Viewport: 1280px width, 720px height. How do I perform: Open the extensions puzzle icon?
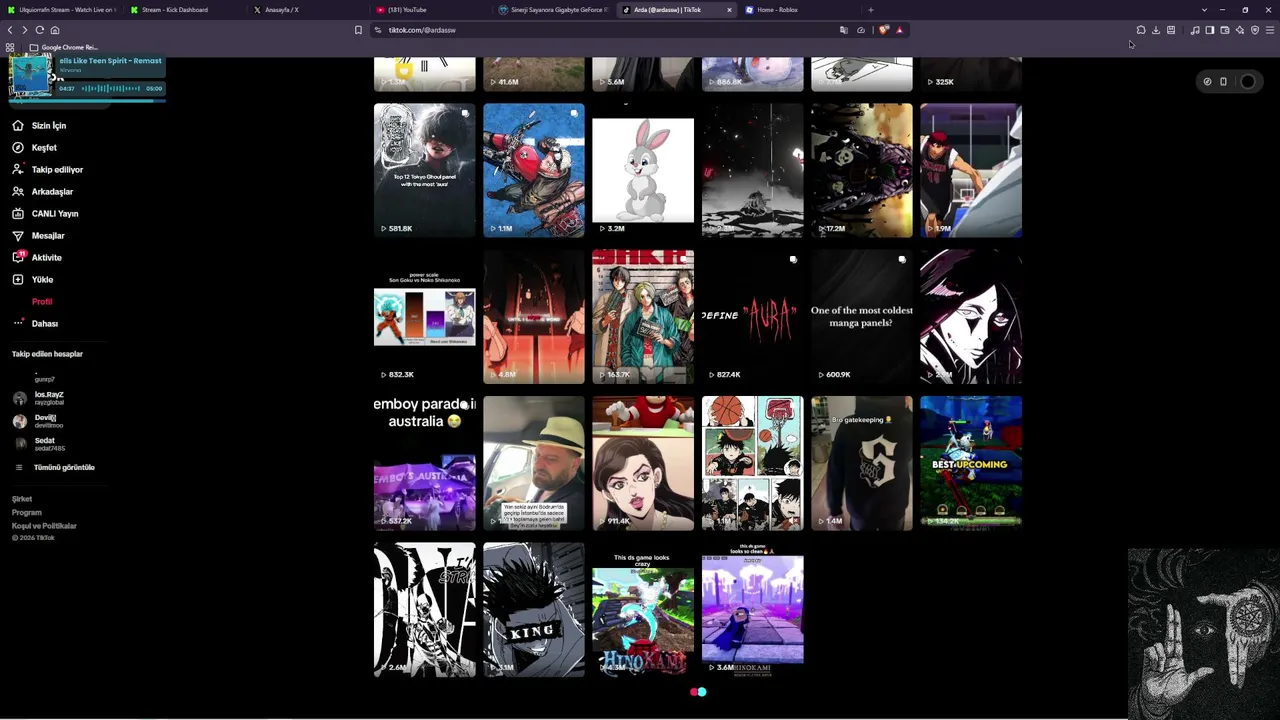click(1141, 30)
